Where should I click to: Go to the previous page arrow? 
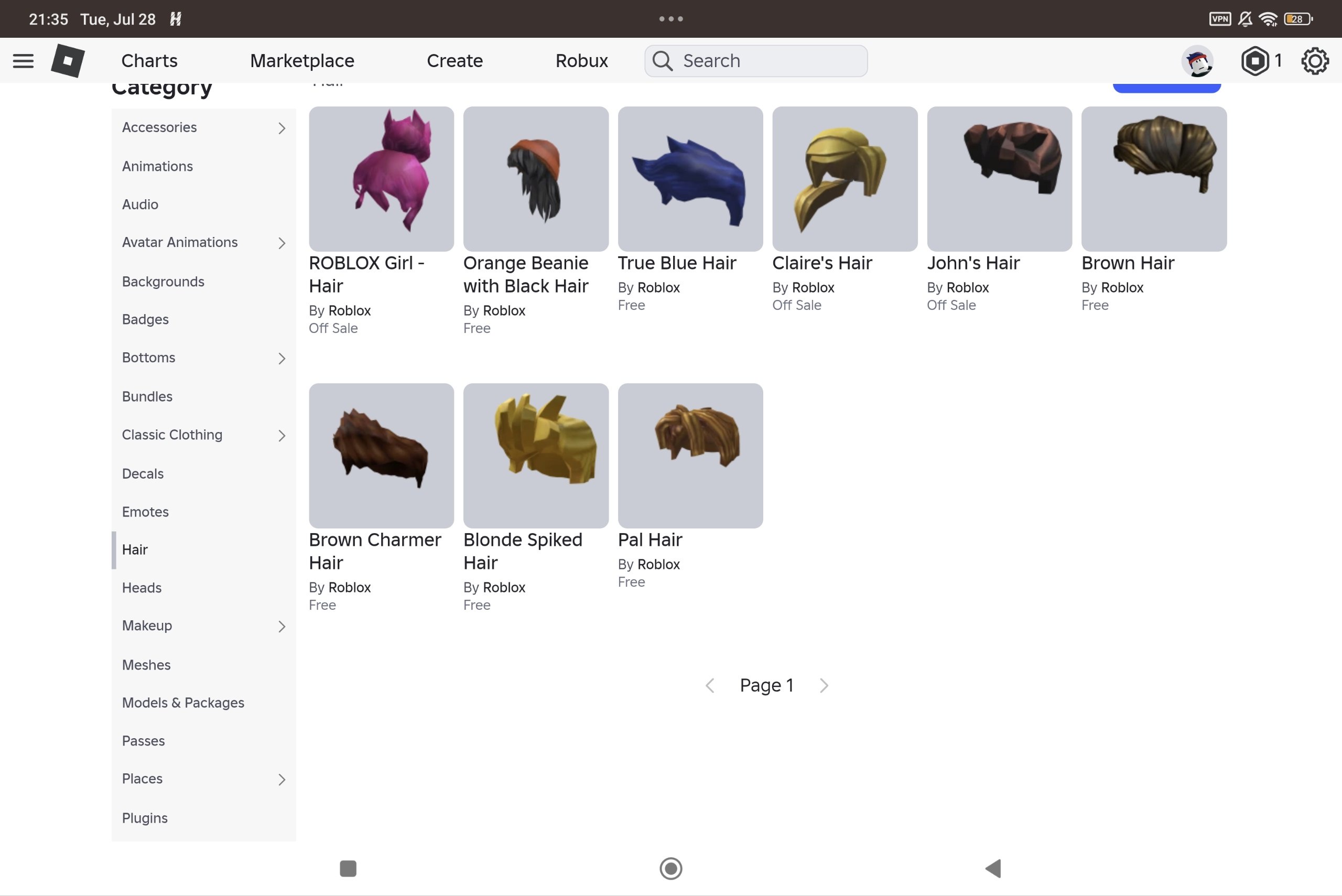710,685
